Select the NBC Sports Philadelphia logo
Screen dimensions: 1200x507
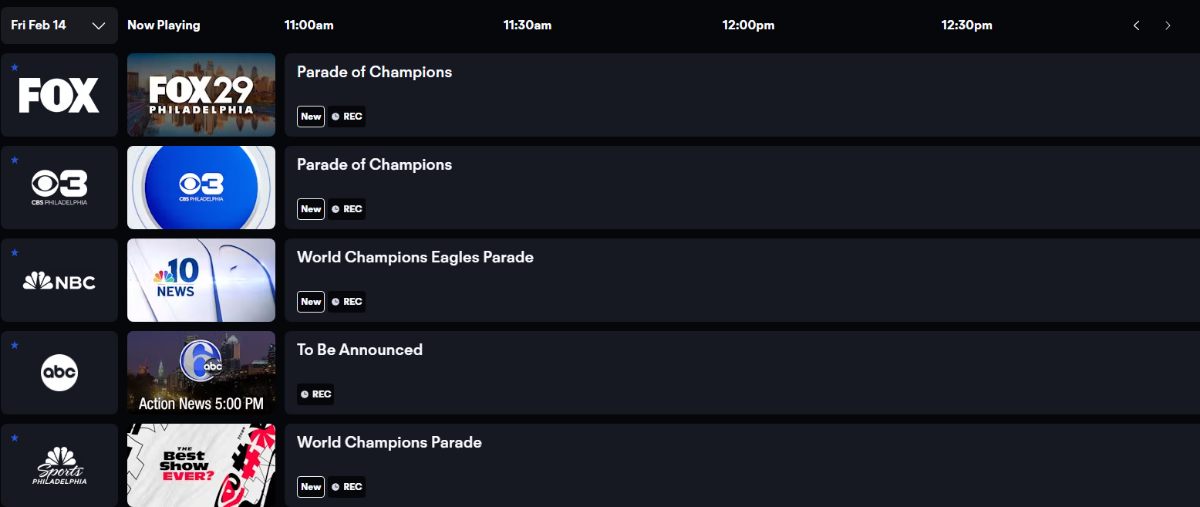point(59,466)
